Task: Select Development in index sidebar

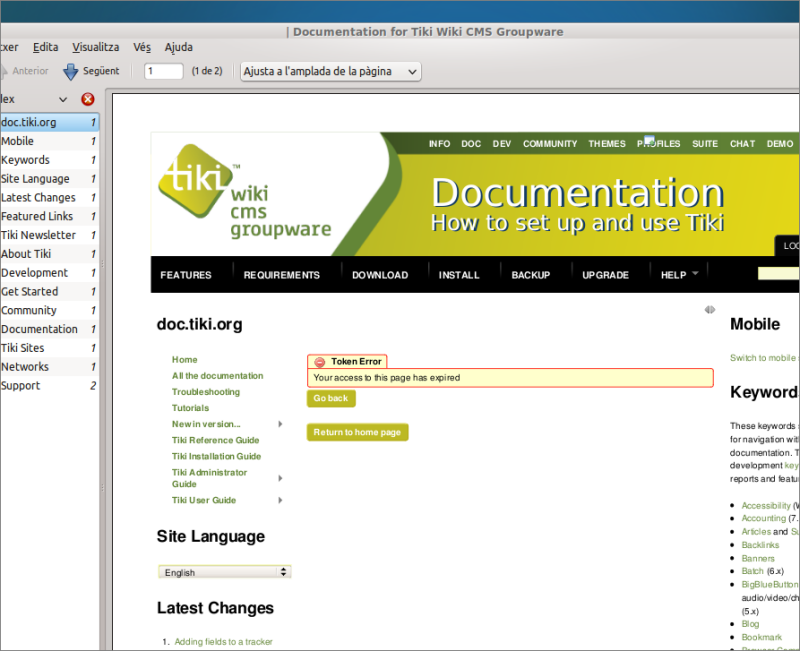Action: (x=49, y=273)
